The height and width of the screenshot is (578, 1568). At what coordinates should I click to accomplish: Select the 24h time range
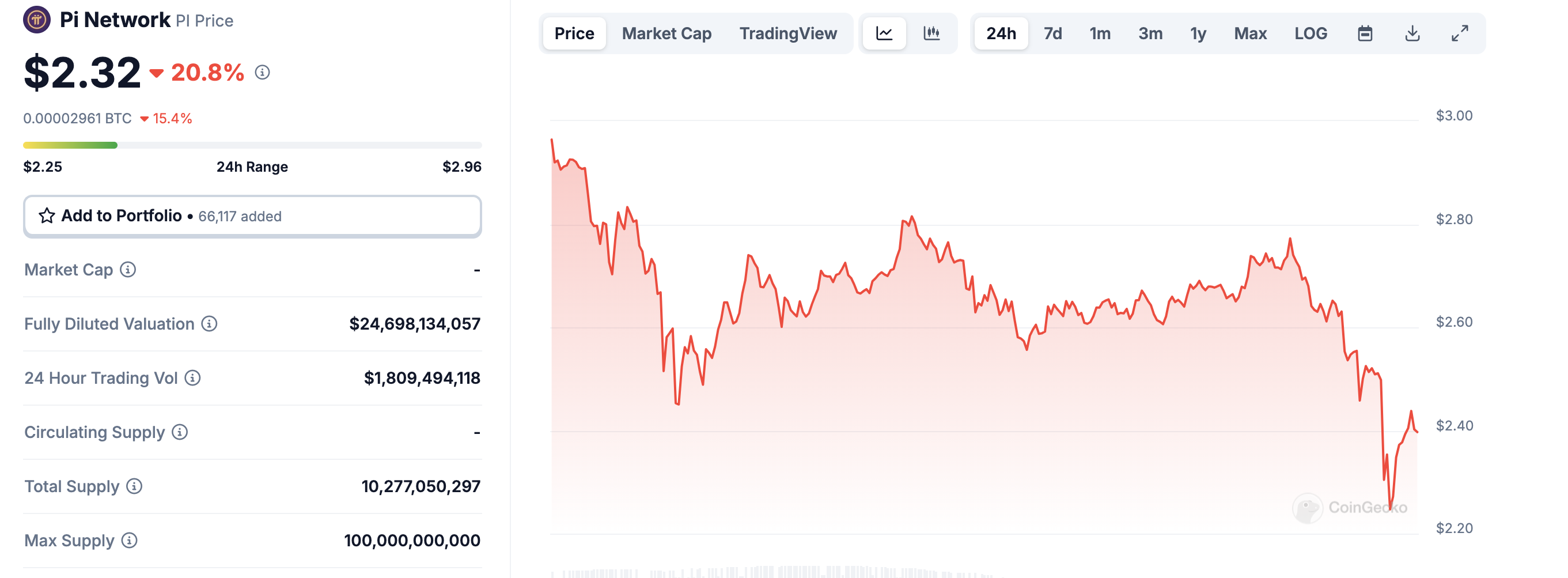[x=1001, y=33]
